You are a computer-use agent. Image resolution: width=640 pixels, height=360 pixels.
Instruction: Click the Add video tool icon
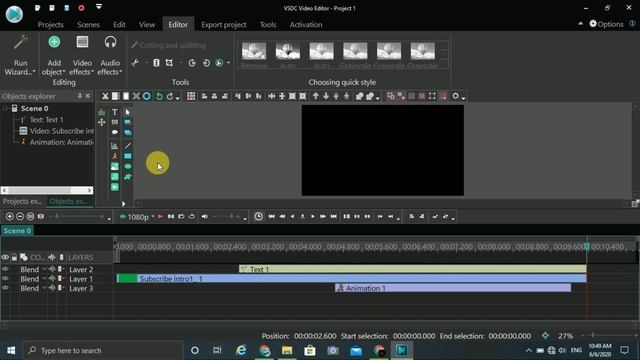115,187
